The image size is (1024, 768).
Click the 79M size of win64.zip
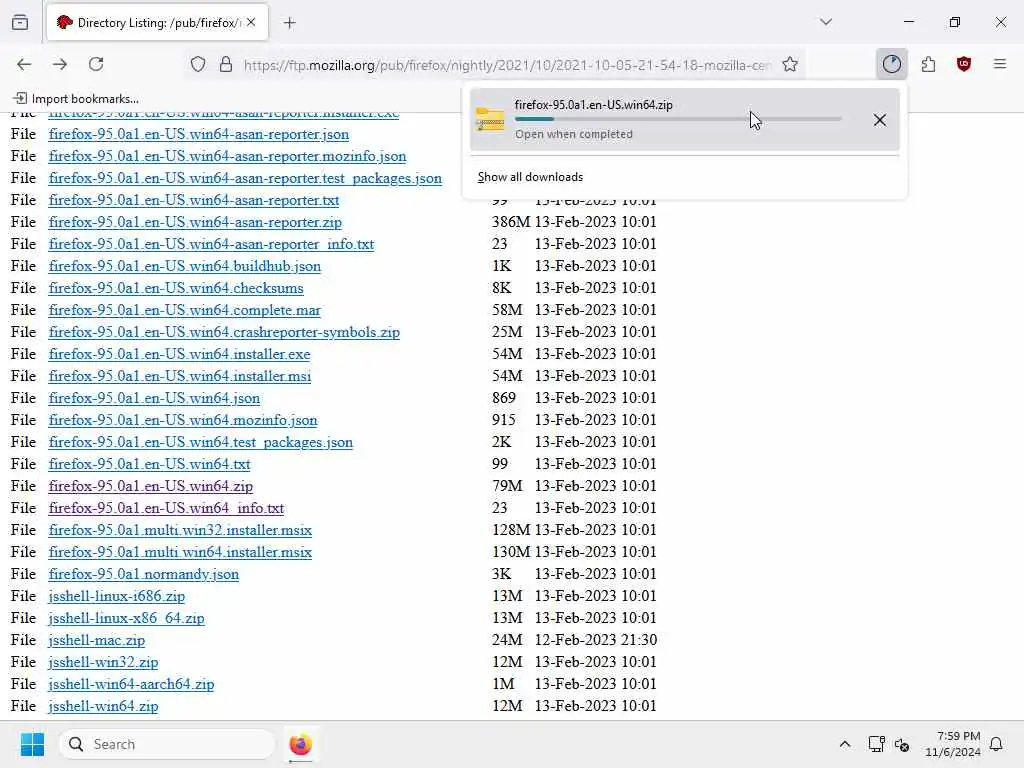[x=507, y=486]
